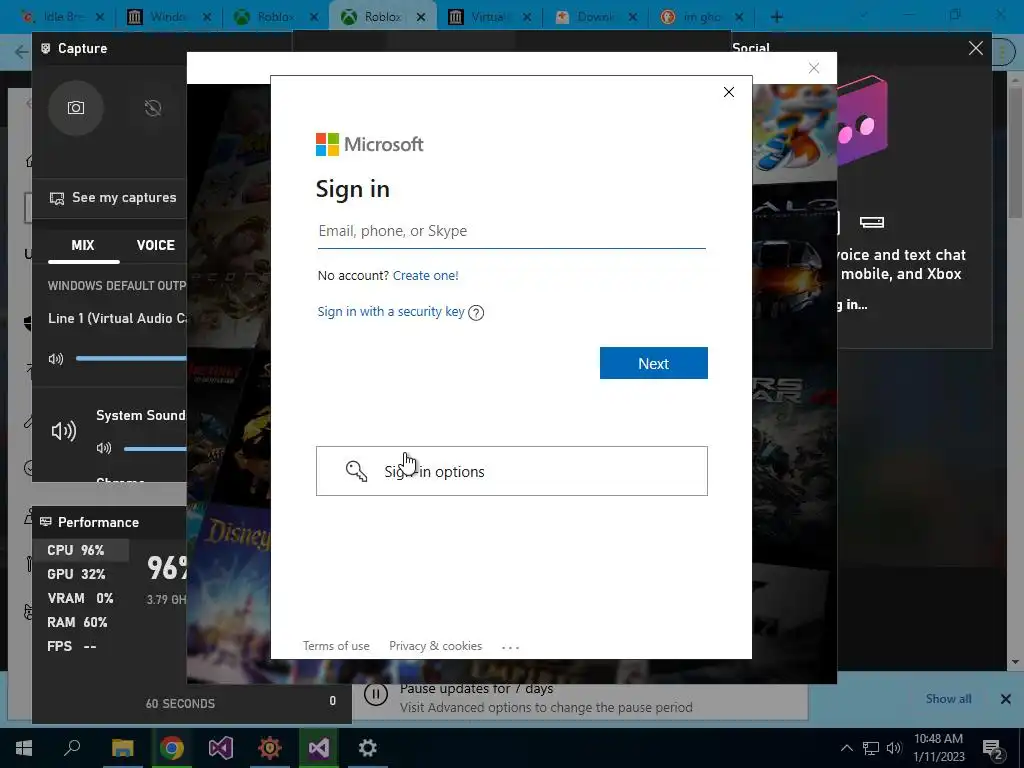Open the Windows Start menu

24,748
